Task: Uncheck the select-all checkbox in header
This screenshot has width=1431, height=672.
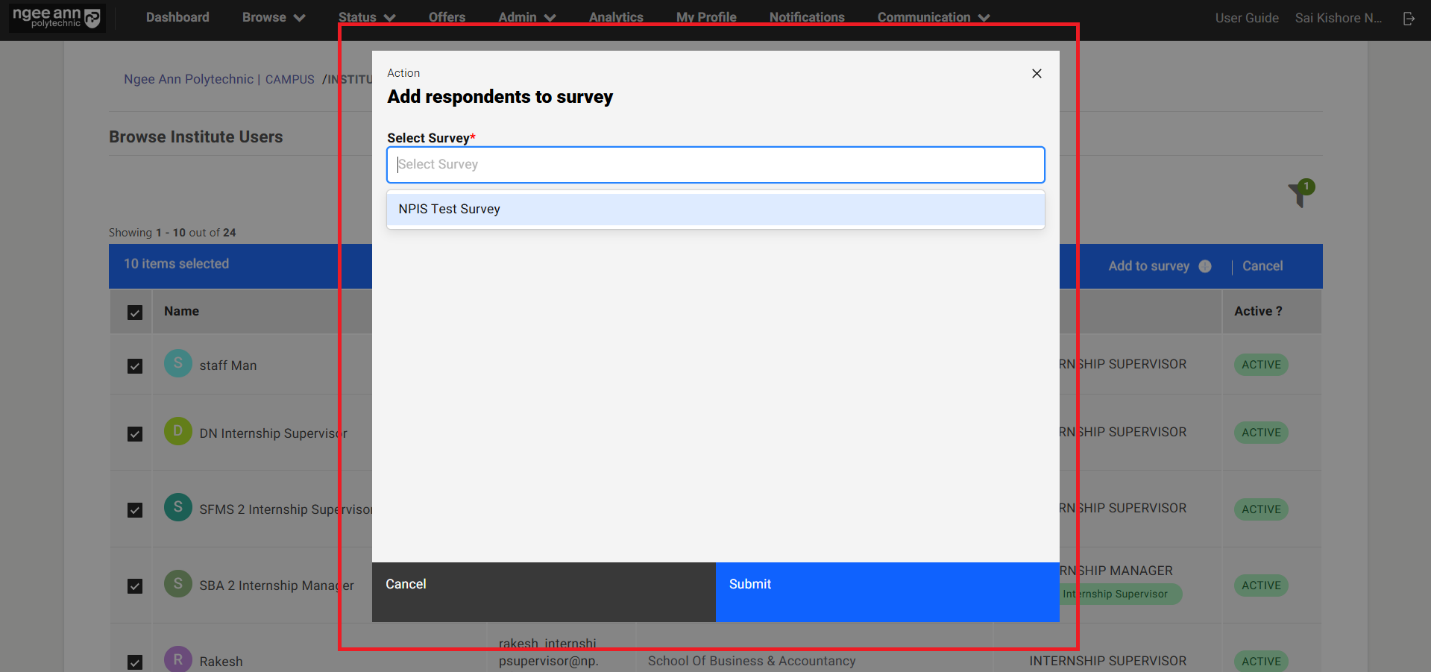Action: click(x=135, y=313)
